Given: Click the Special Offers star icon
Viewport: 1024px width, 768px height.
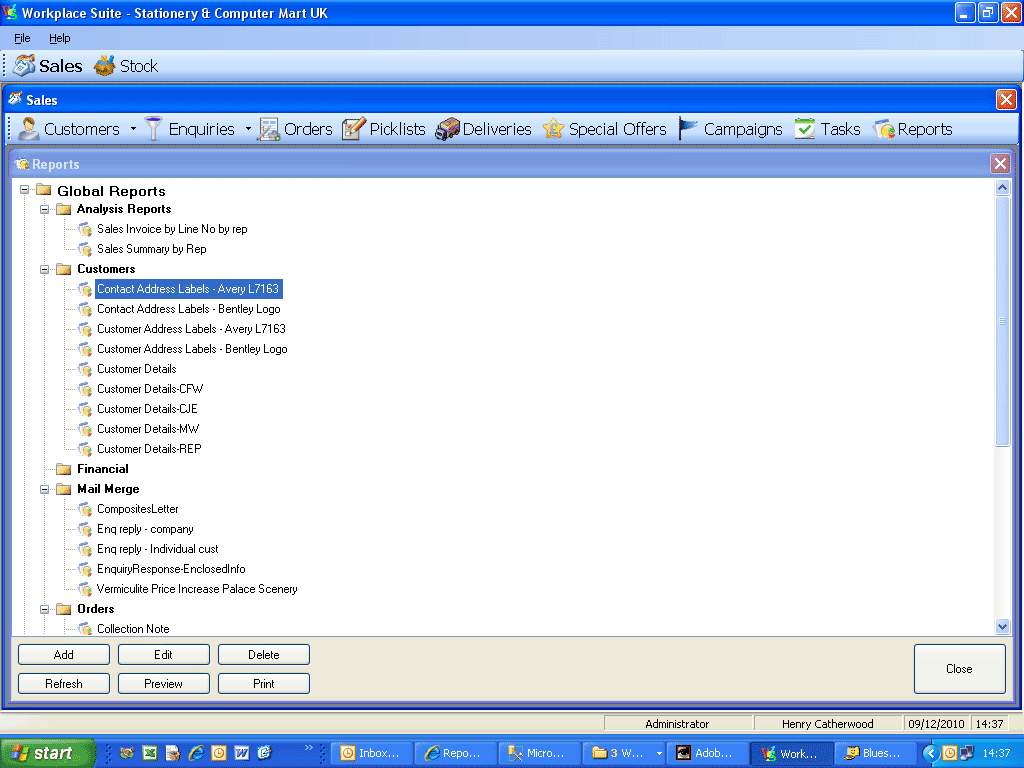Looking at the screenshot, I should [553, 129].
